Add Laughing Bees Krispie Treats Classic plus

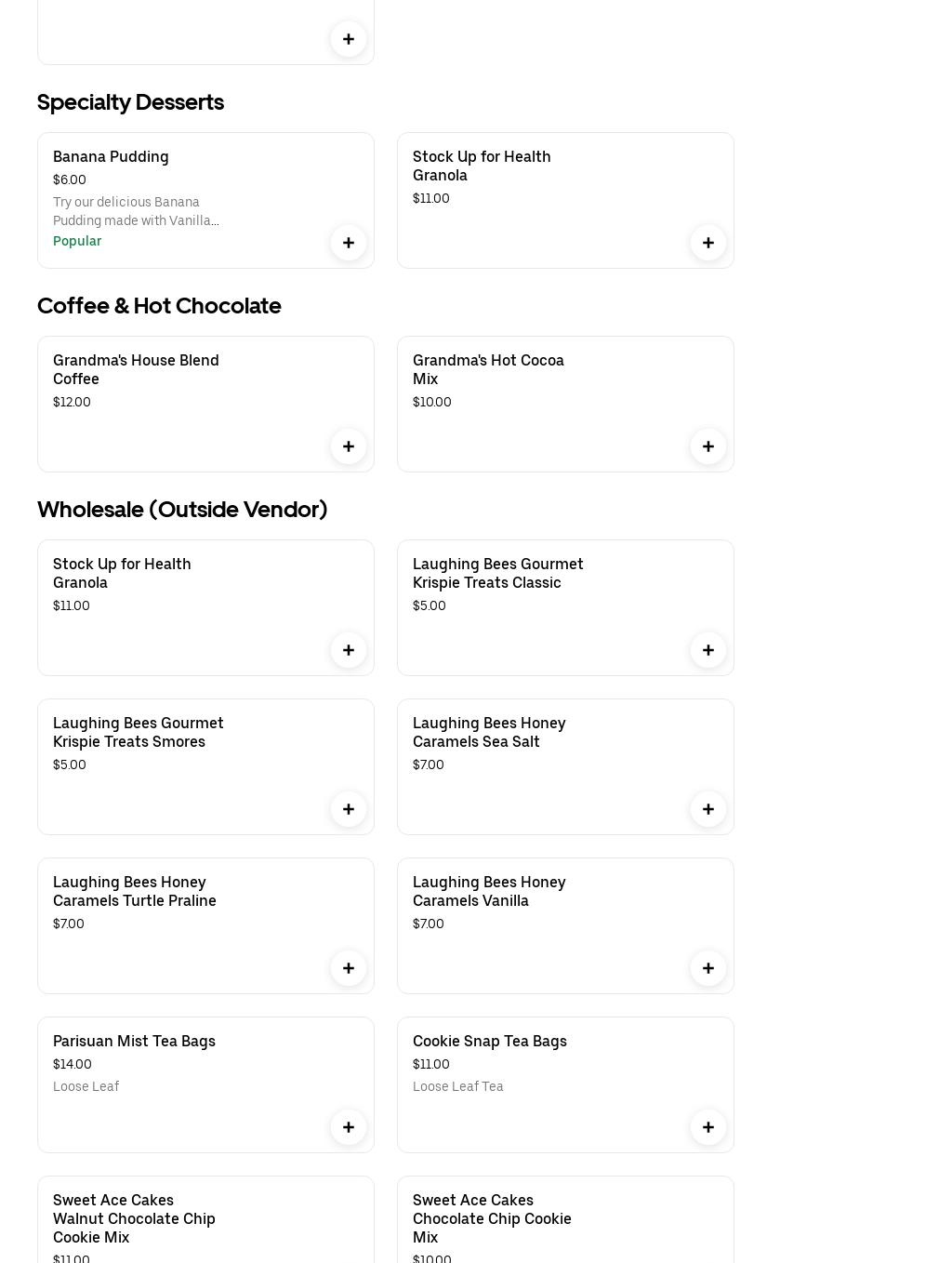point(708,650)
